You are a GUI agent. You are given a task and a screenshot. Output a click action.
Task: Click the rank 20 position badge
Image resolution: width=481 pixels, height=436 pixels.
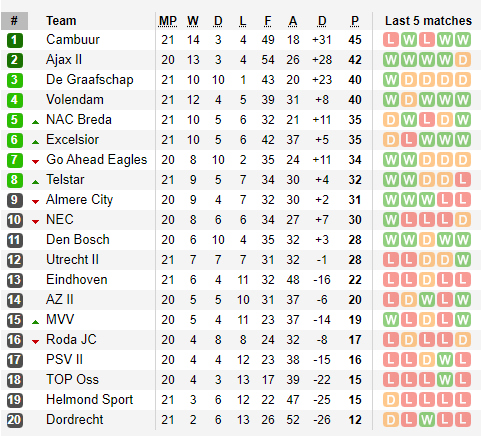tap(14, 420)
